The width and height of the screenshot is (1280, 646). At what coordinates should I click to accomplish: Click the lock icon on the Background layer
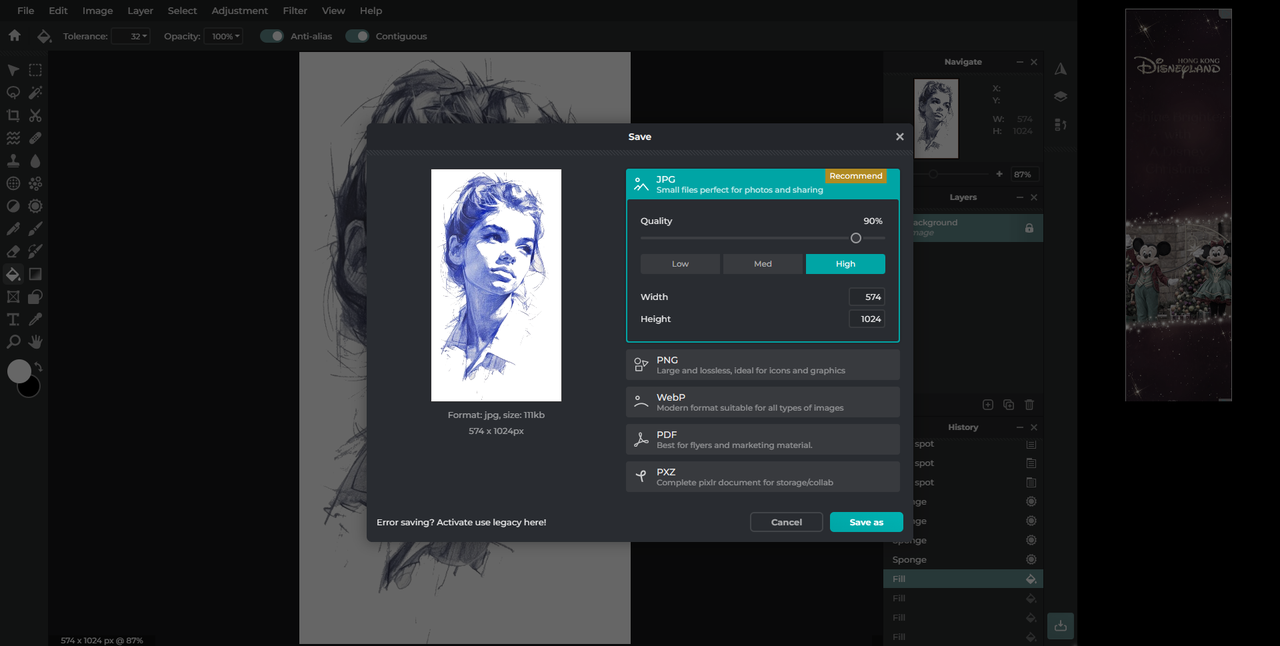(1029, 228)
